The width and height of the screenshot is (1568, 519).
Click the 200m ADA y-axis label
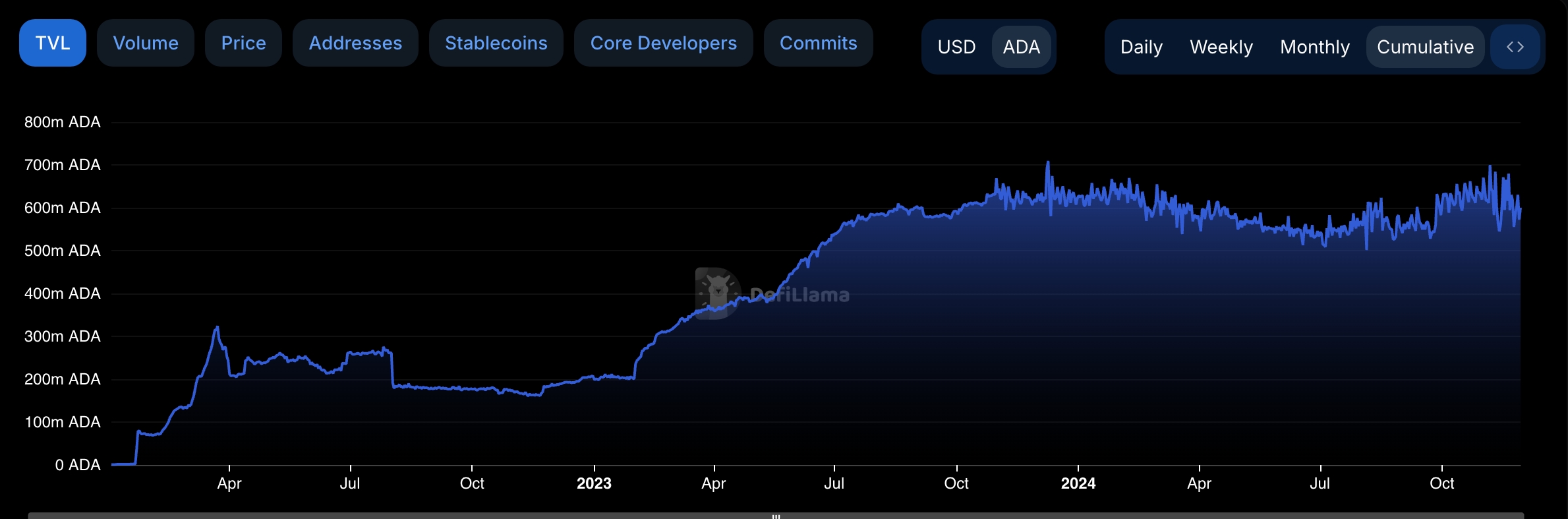coord(63,379)
